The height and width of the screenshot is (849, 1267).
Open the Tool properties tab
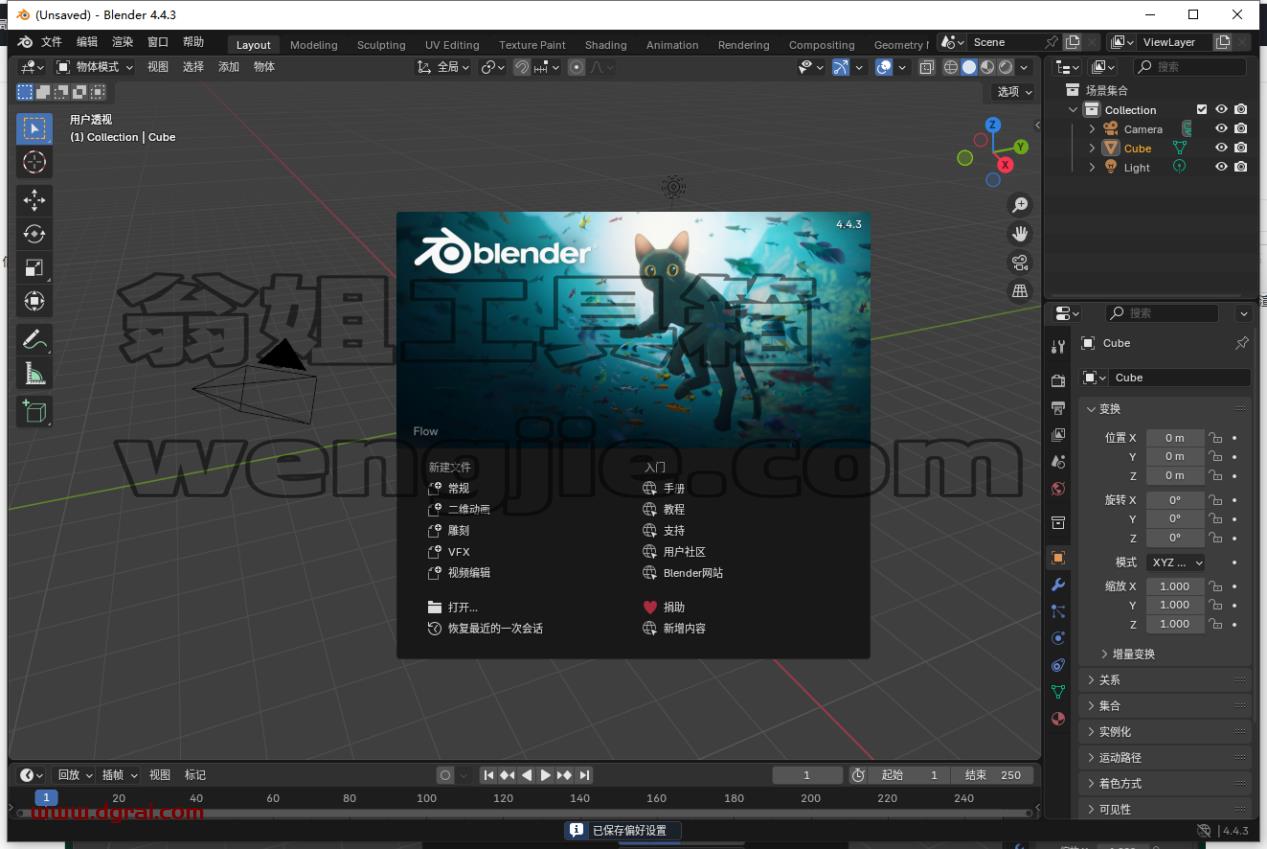point(1058,346)
